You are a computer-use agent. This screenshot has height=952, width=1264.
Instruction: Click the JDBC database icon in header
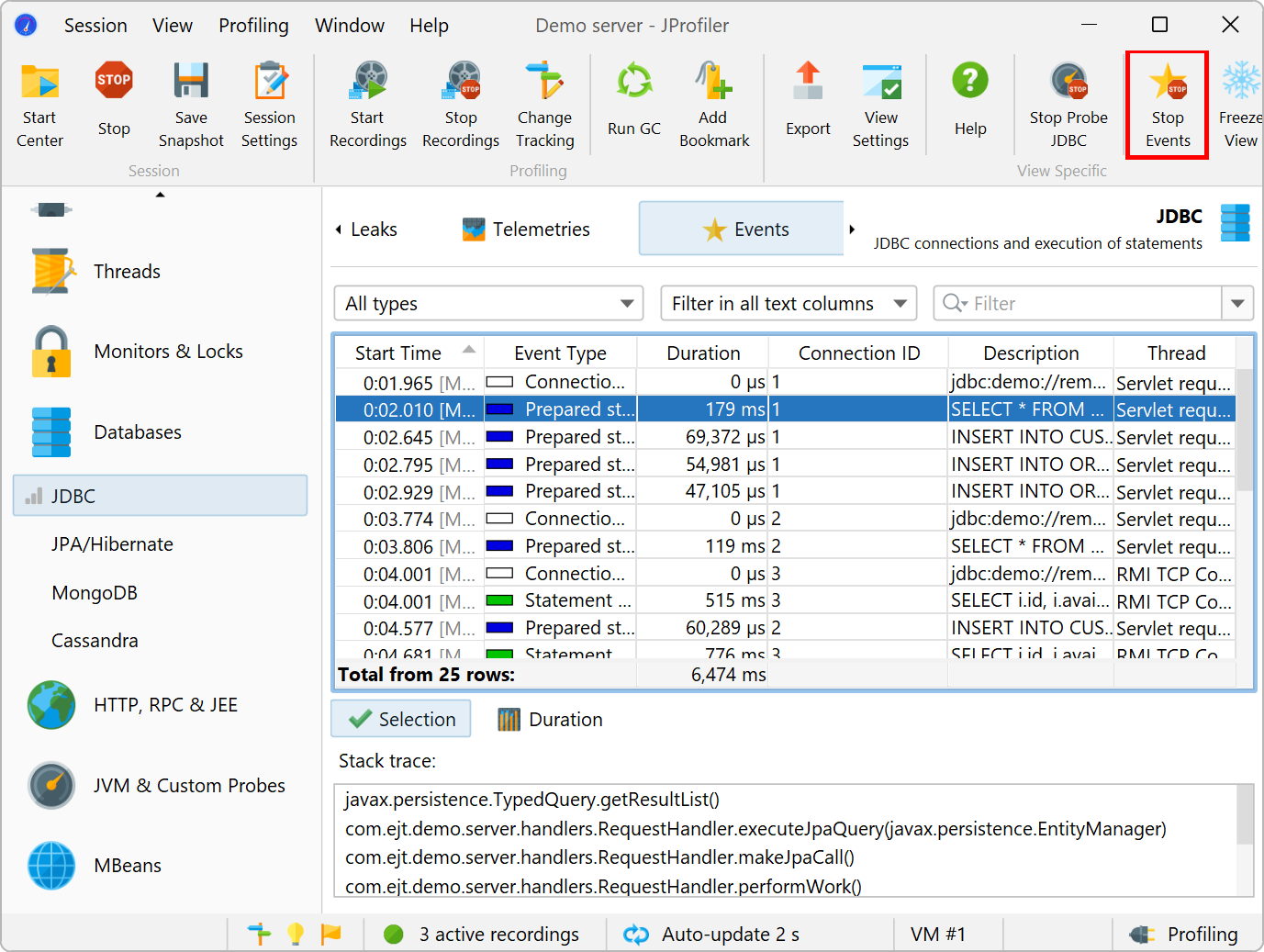coord(1235,223)
